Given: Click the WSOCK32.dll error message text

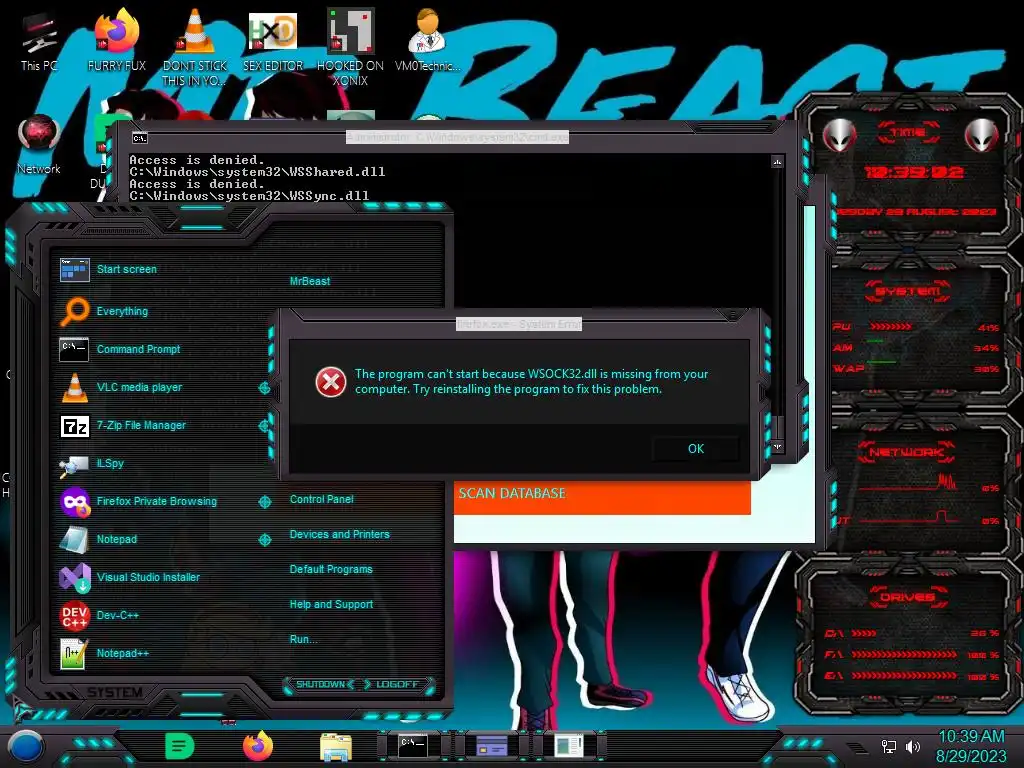Looking at the screenshot, I should point(532,381).
